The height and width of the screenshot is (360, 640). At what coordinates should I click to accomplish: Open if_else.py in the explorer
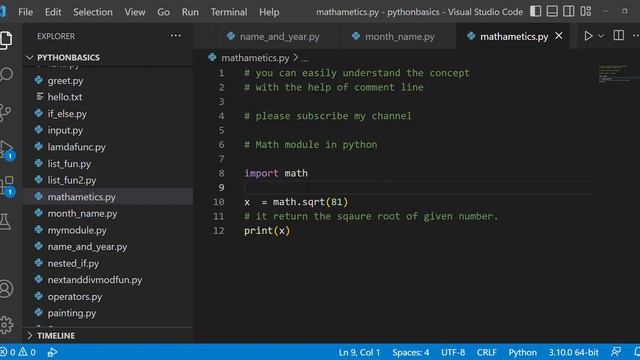coord(67,114)
